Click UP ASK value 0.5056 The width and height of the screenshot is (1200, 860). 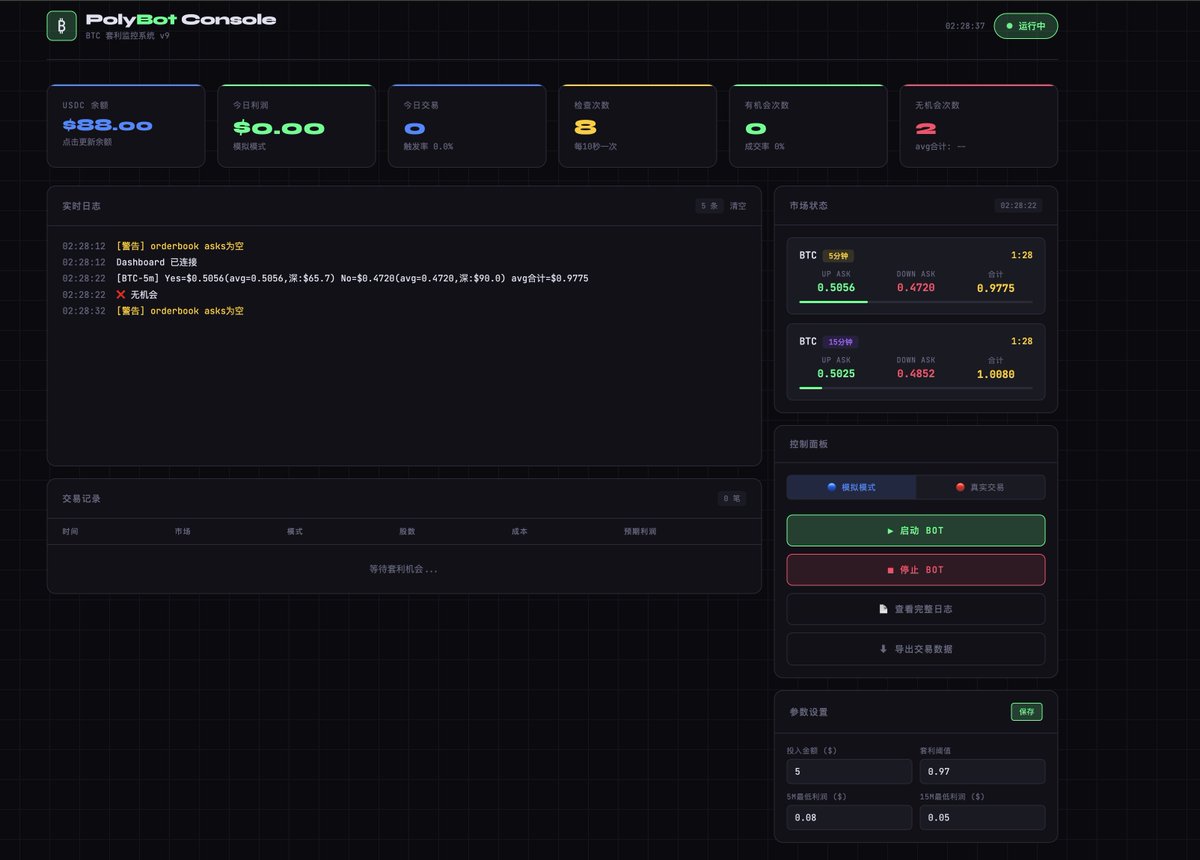pyautogui.click(x=836, y=288)
